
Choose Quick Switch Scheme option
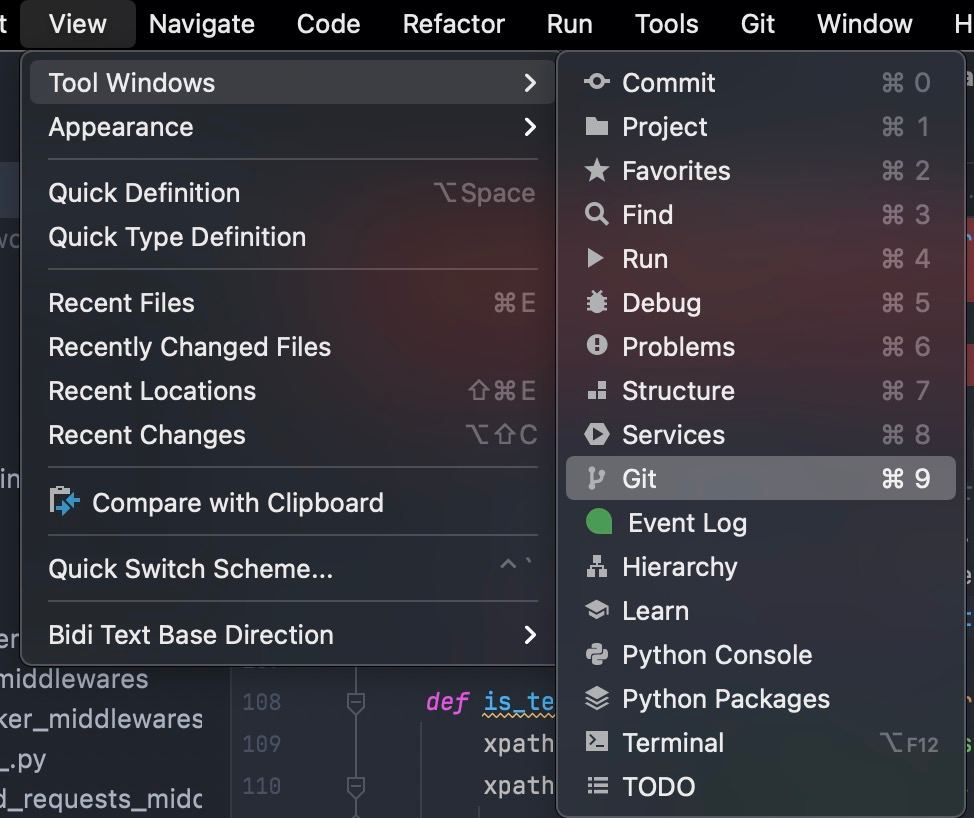click(190, 569)
